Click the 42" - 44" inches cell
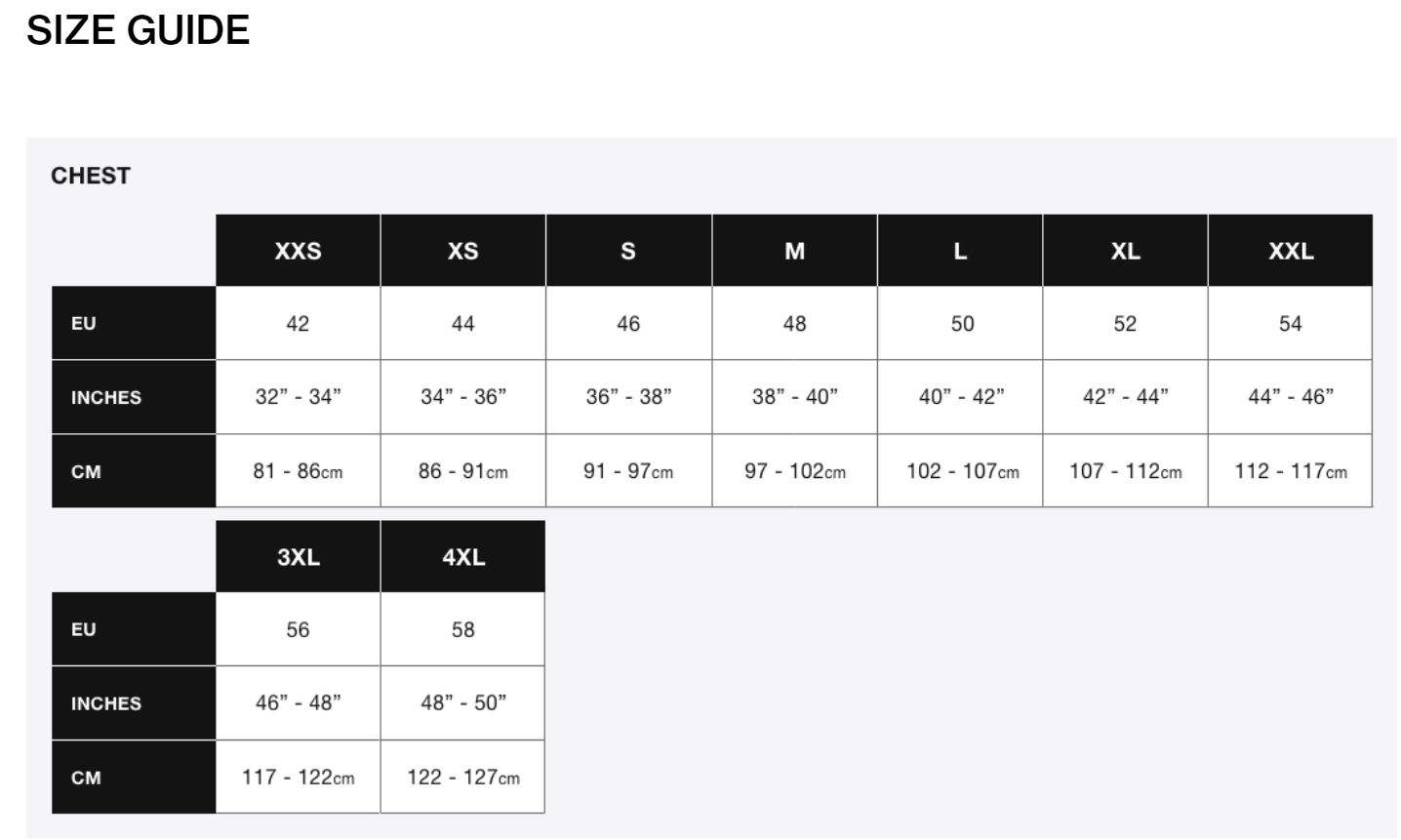Viewport: 1401px width, 840px height. coord(1125,397)
